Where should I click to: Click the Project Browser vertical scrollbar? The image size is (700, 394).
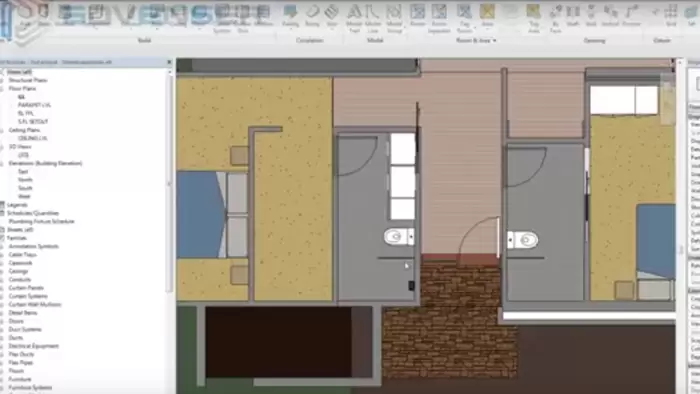169,183
